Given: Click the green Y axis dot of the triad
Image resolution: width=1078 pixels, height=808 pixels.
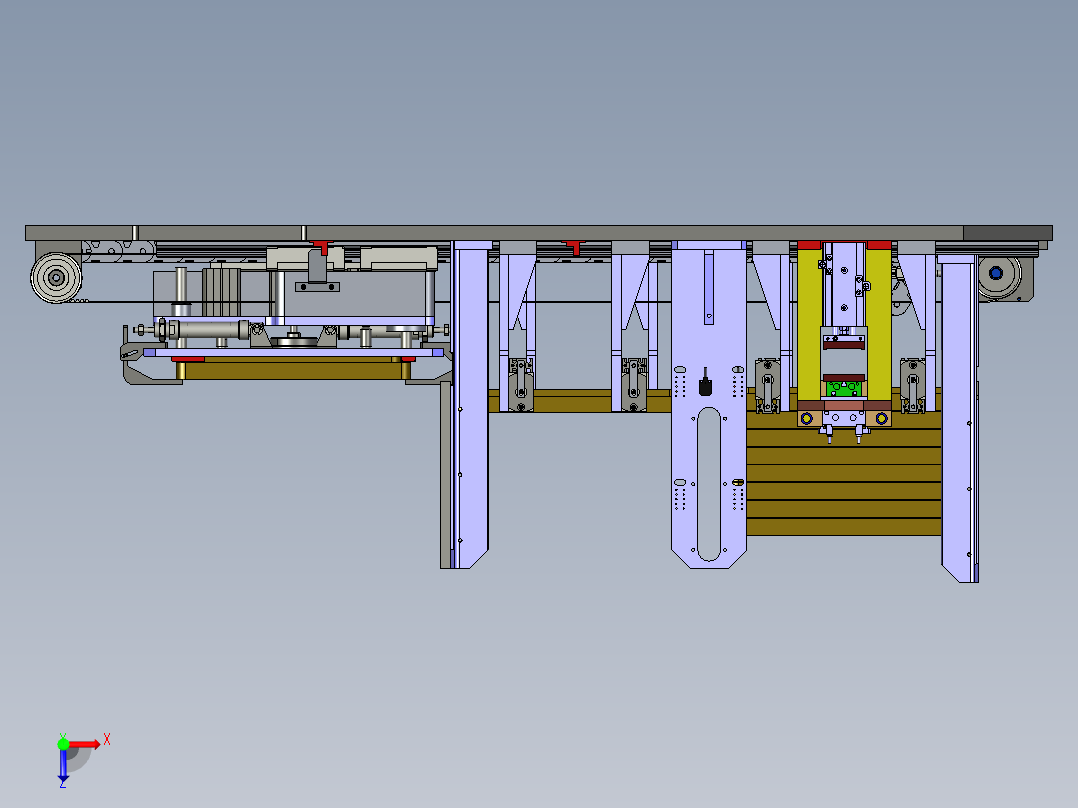Looking at the screenshot, I should pyautogui.click(x=63, y=744).
